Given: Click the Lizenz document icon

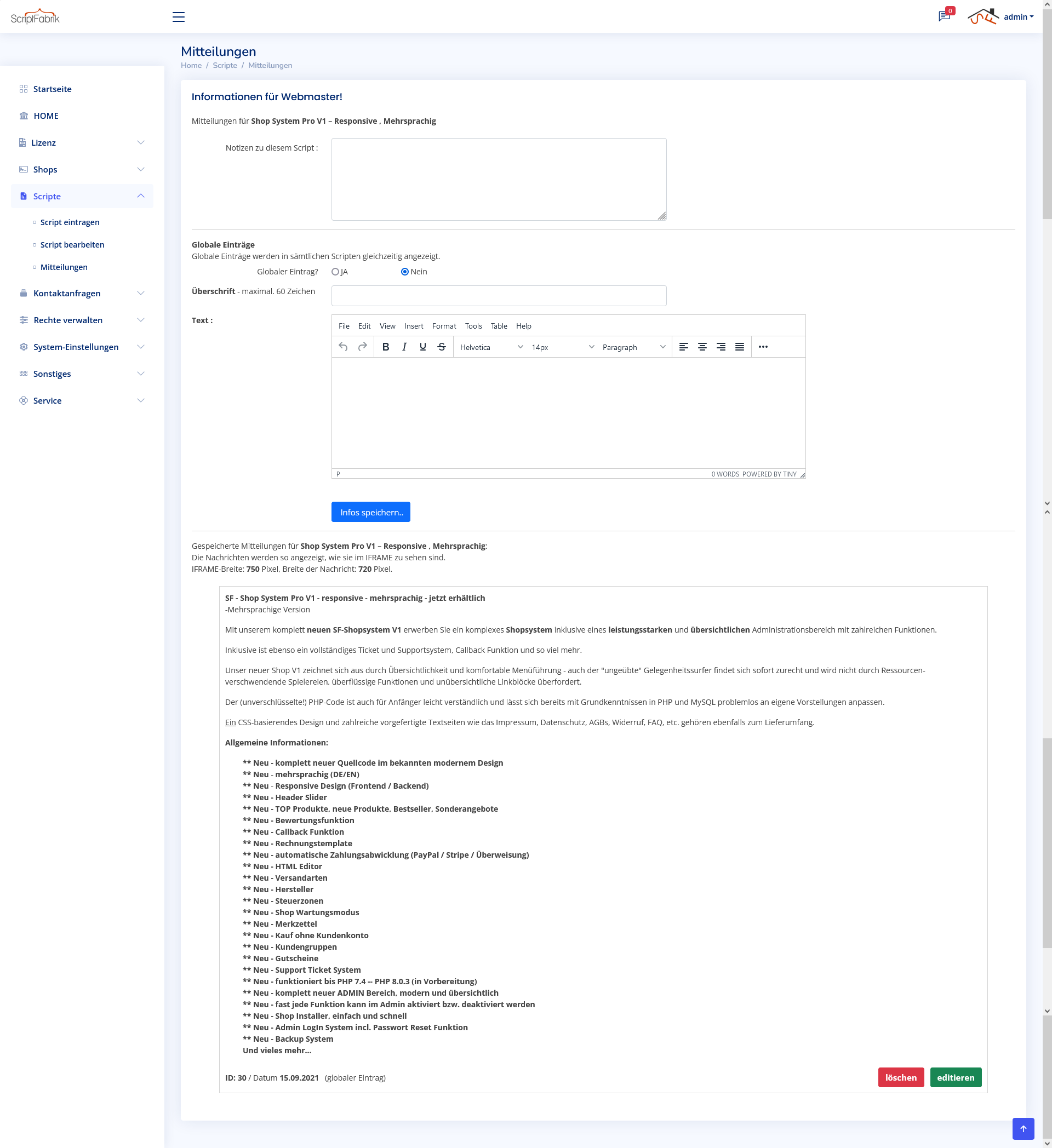Looking at the screenshot, I should (x=22, y=142).
